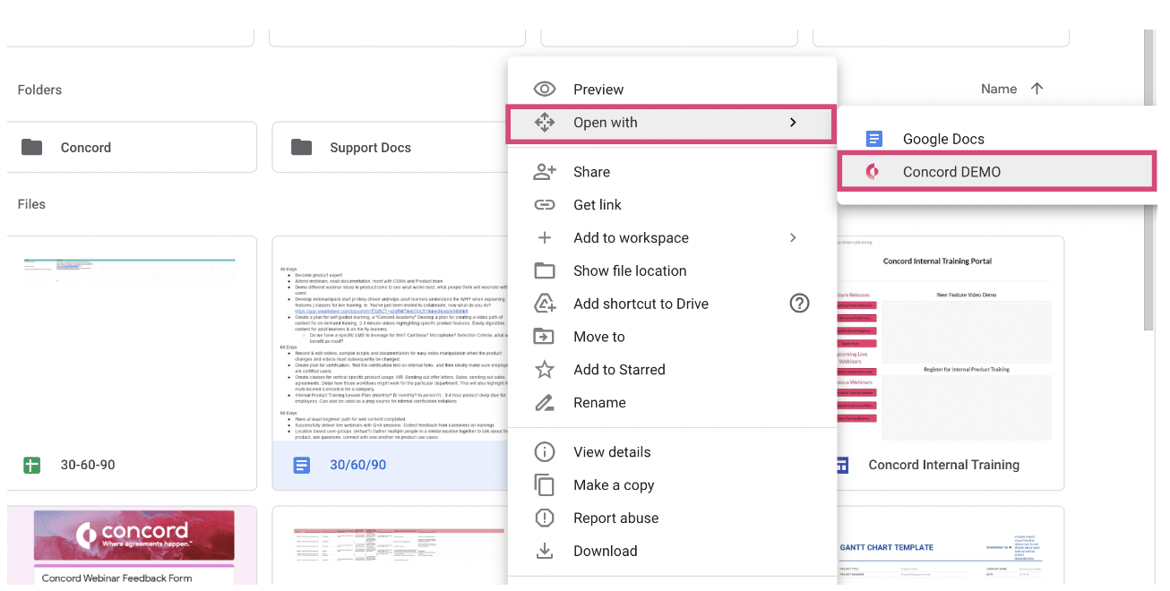Viewport: 1170px width, 591px height.
Task: Click the 30/60/90 file name
Action: click(358, 465)
